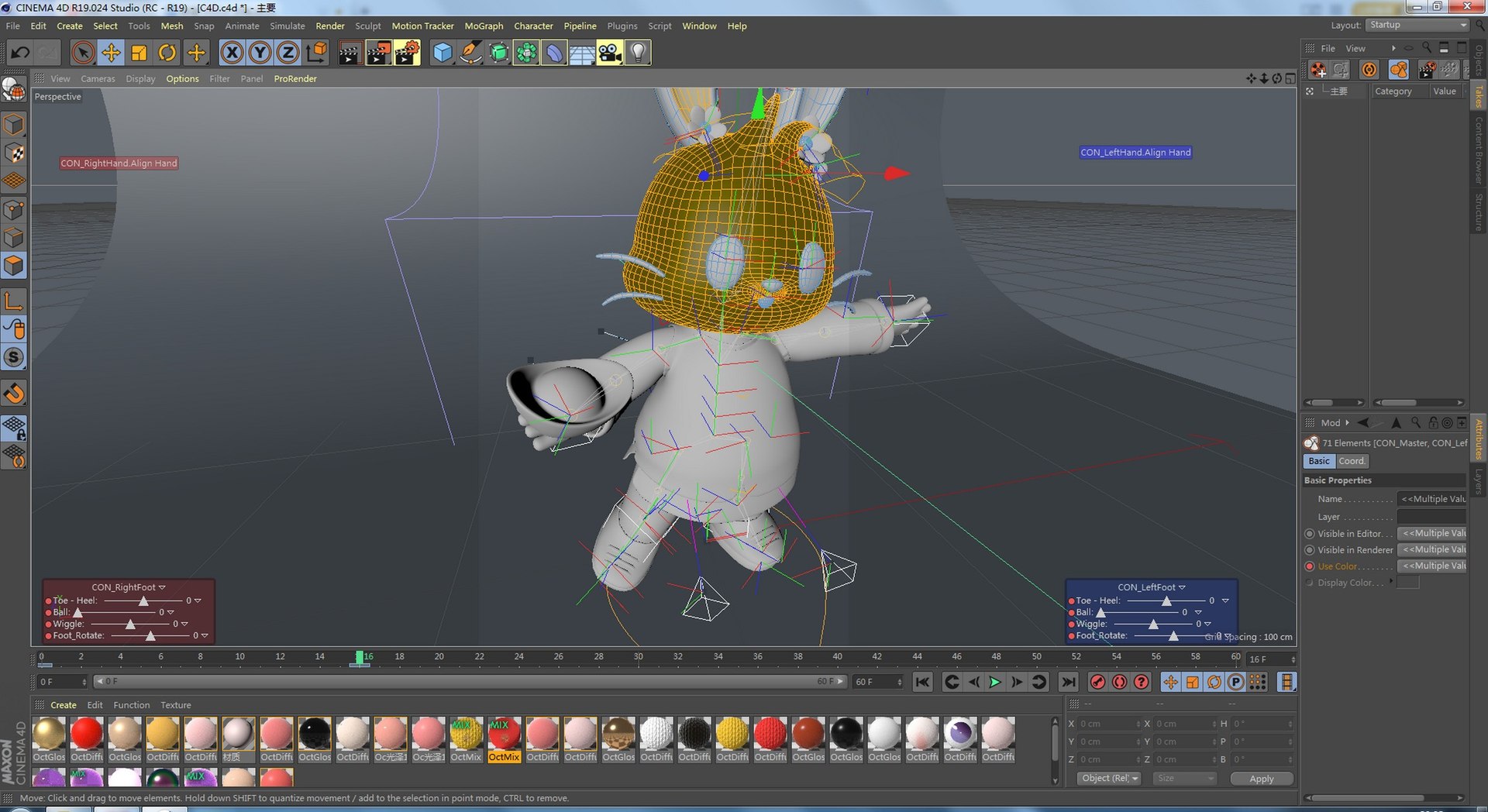
Task: Open Object (Rel) coordinate dropdown
Action: 1108,778
